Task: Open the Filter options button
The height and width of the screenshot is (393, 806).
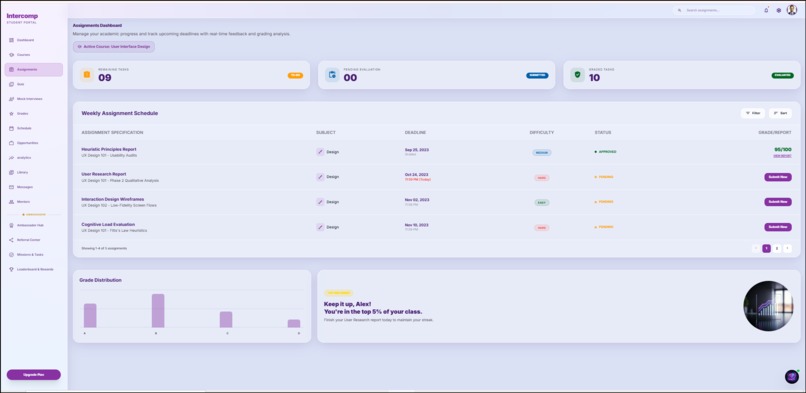Action: click(x=753, y=113)
